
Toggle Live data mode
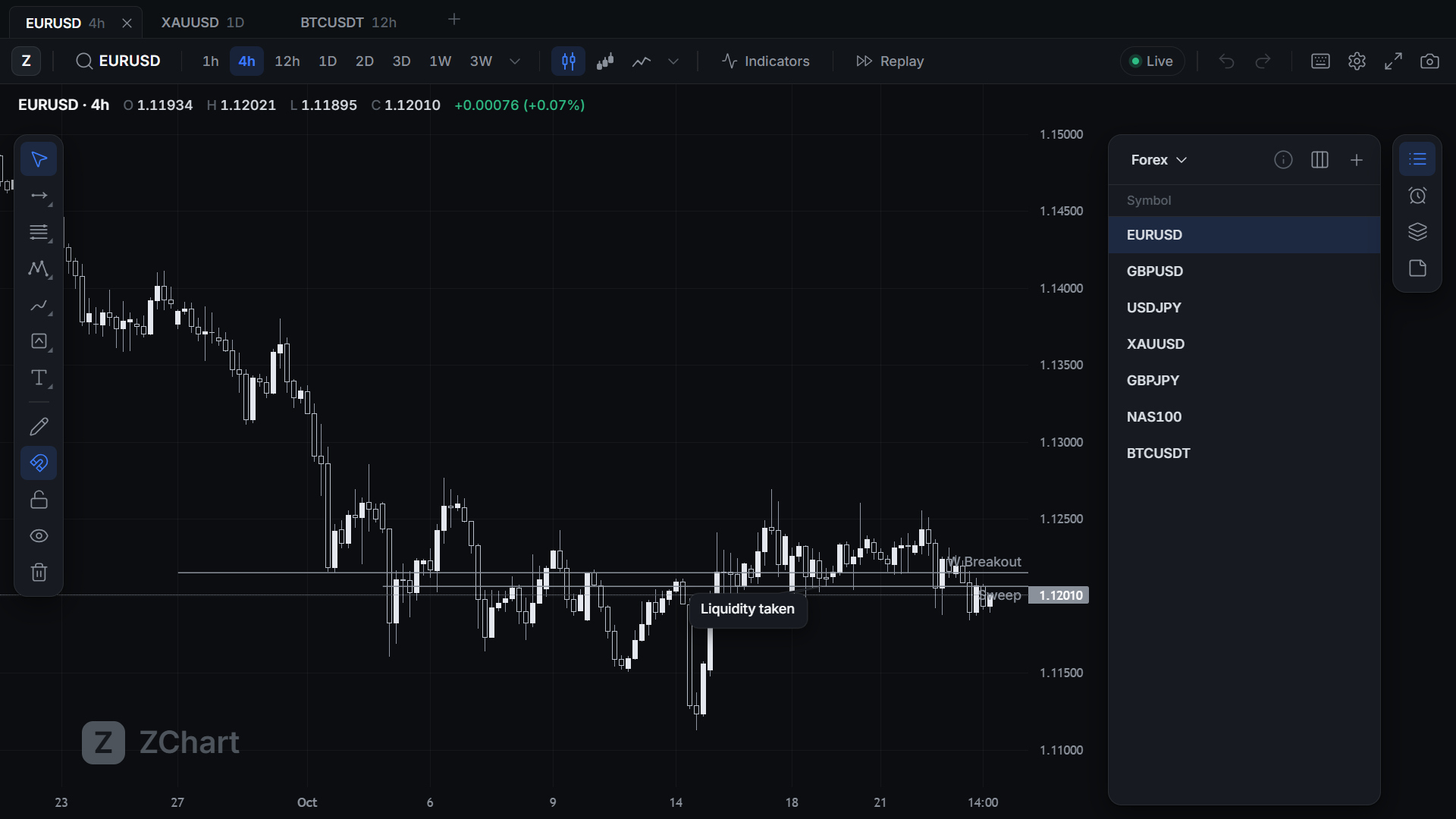1152,61
